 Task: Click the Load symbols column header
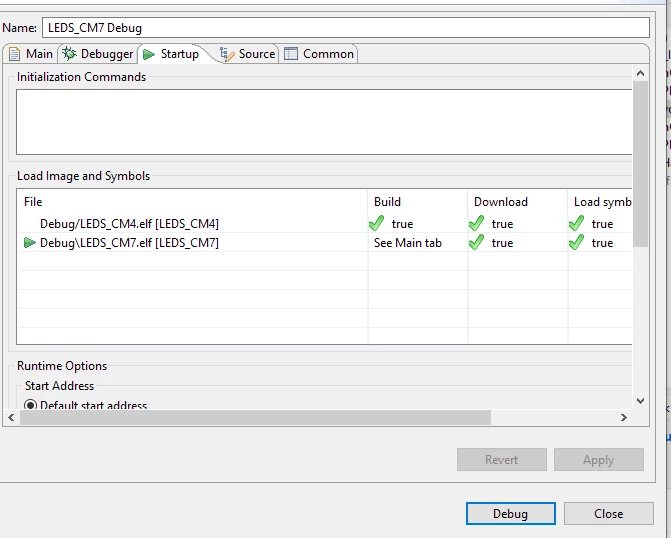click(600, 202)
